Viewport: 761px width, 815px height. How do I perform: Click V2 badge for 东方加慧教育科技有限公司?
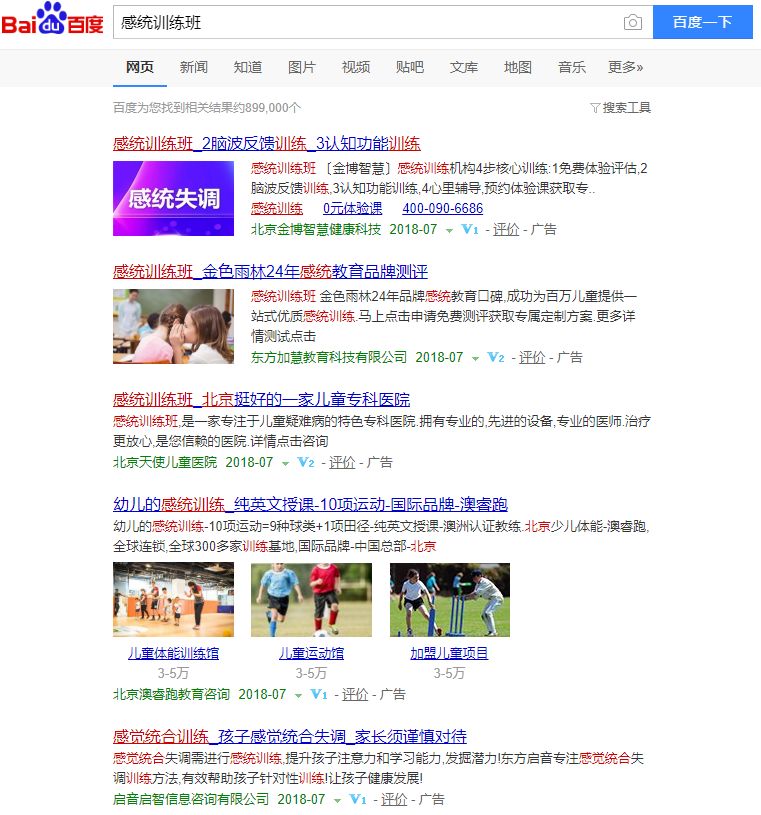(496, 357)
